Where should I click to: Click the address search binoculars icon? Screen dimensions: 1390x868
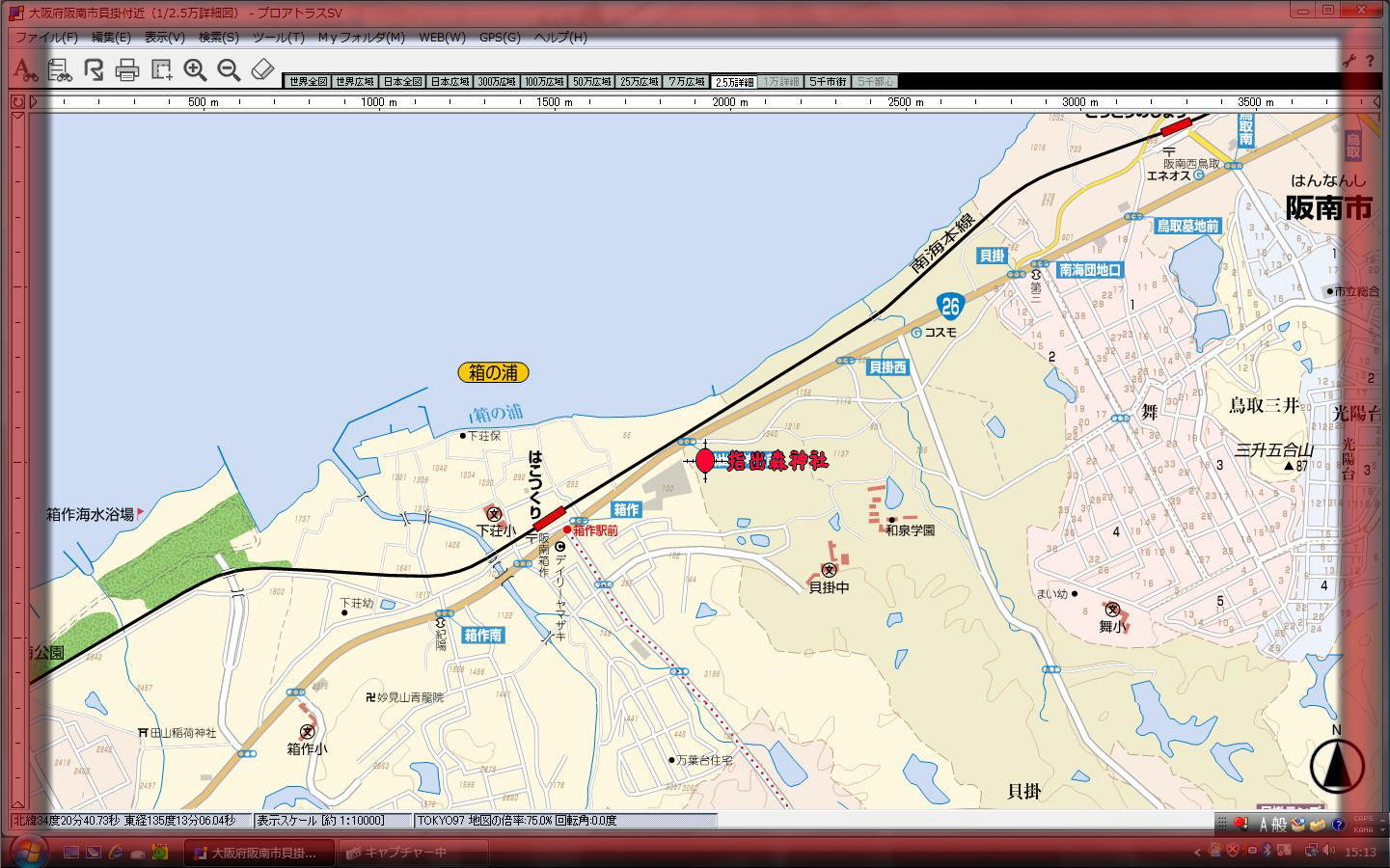click(25, 69)
